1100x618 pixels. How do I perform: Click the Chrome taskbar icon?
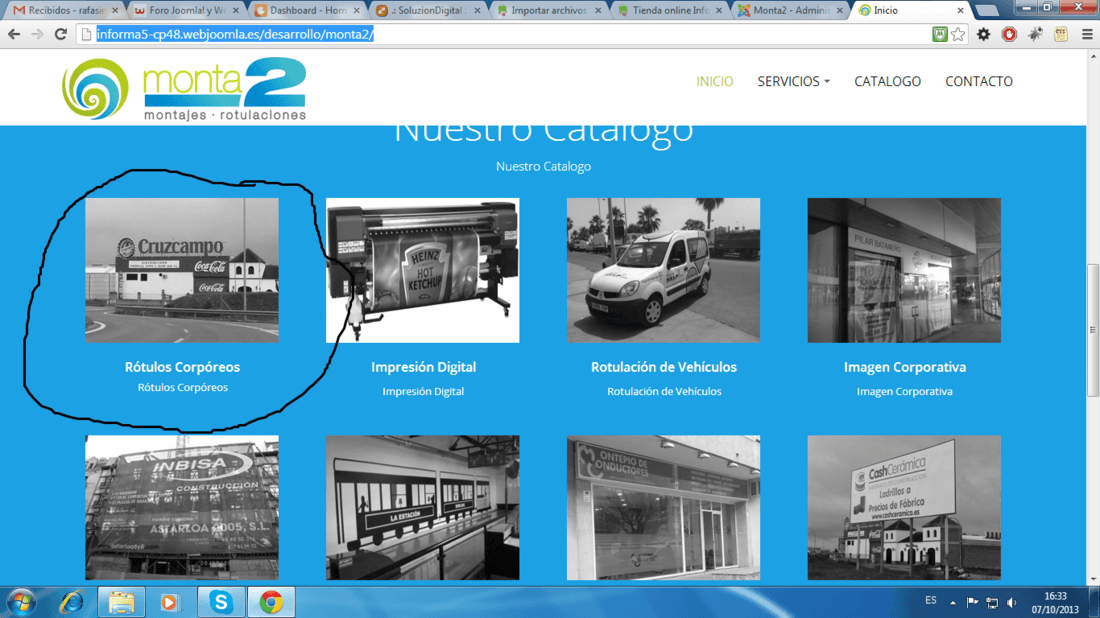tap(271, 603)
